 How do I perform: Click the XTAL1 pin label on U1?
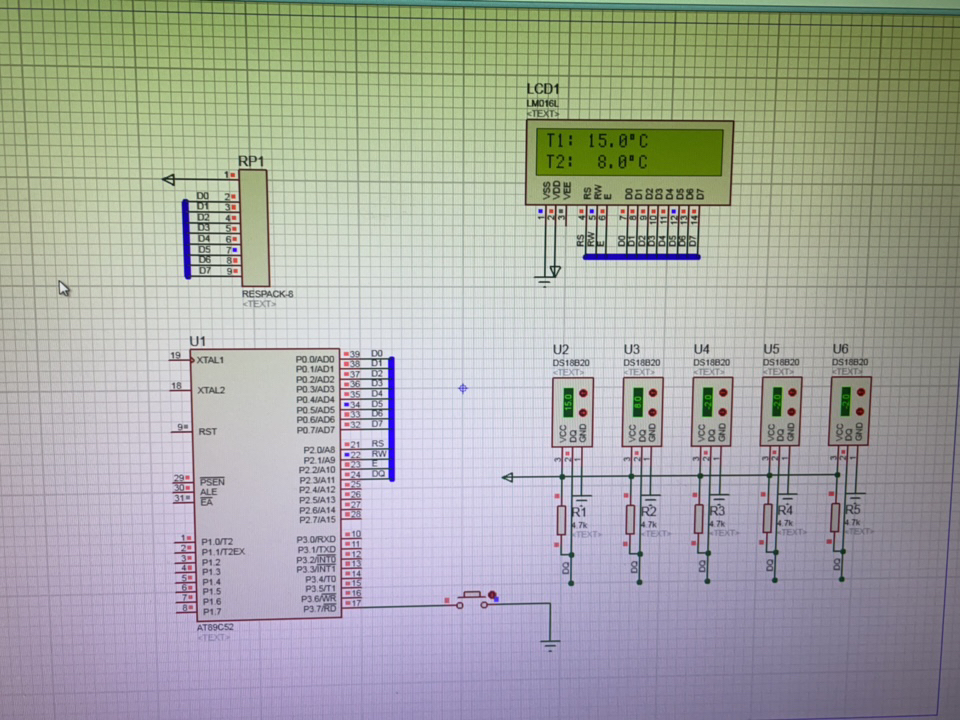pyautogui.click(x=211, y=360)
